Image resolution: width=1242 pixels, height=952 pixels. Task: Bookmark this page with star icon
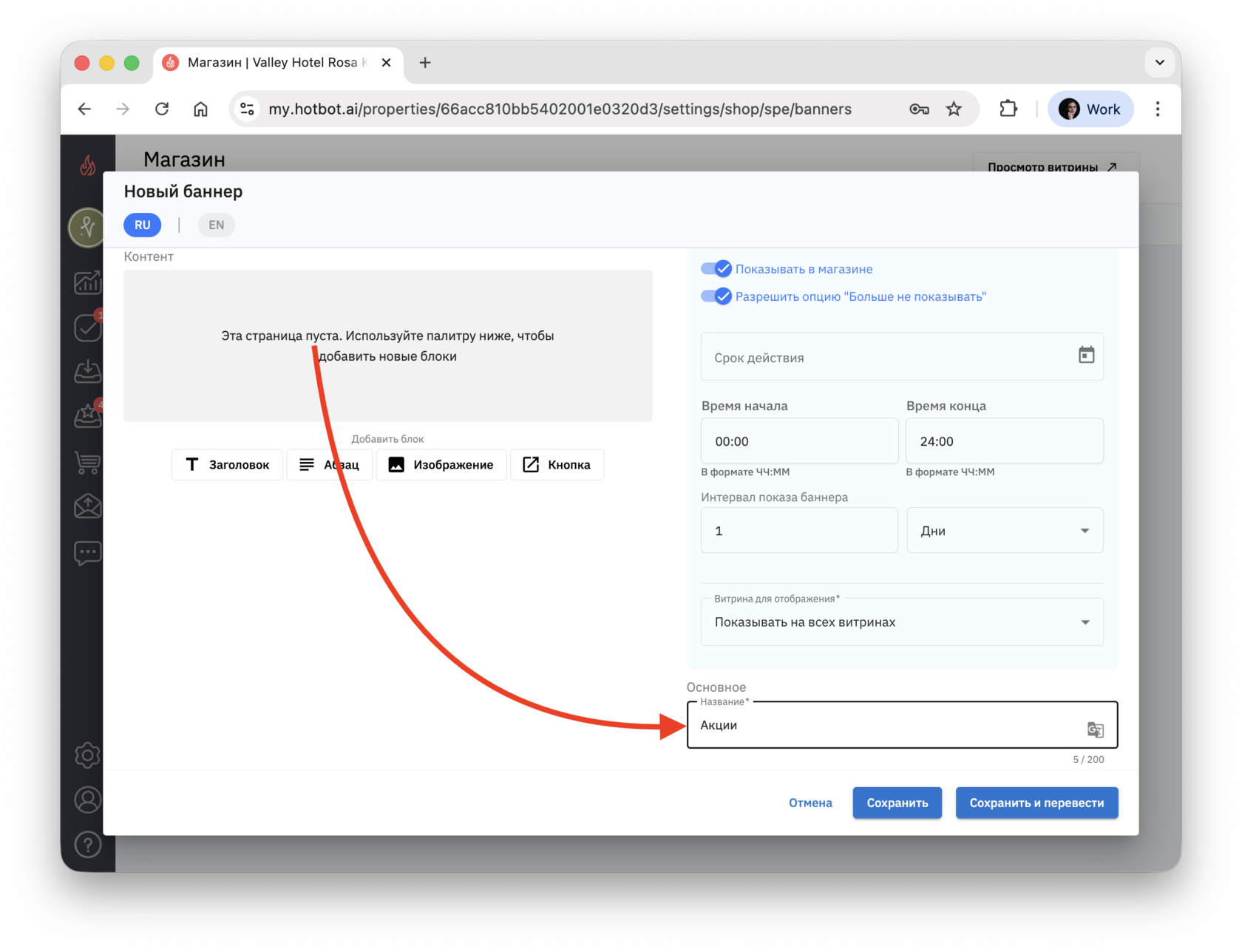coord(954,109)
